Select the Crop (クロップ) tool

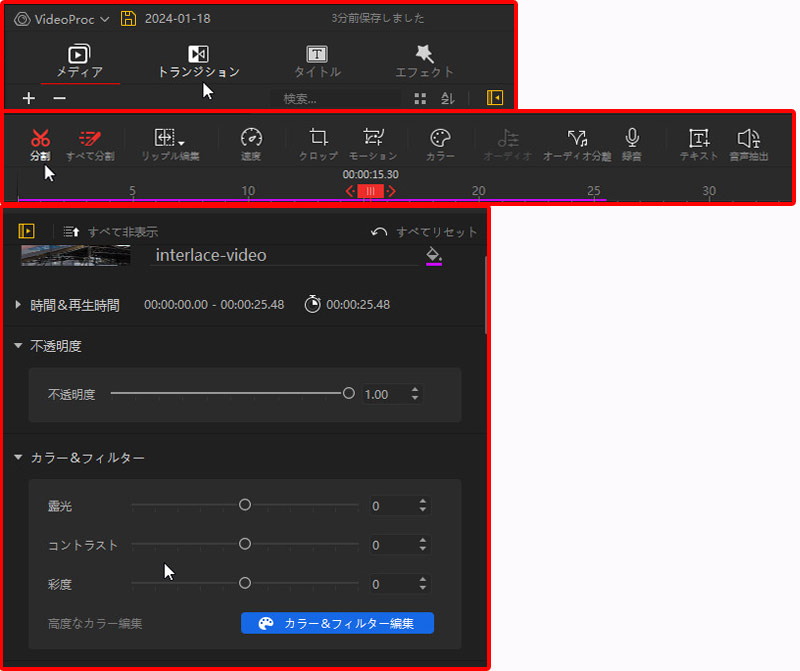click(x=318, y=139)
